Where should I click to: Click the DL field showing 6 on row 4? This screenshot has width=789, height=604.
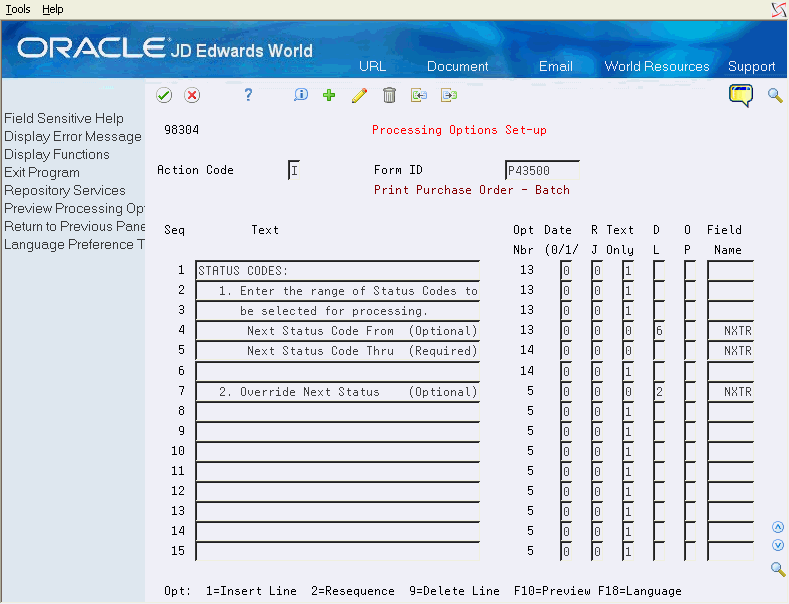659,331
